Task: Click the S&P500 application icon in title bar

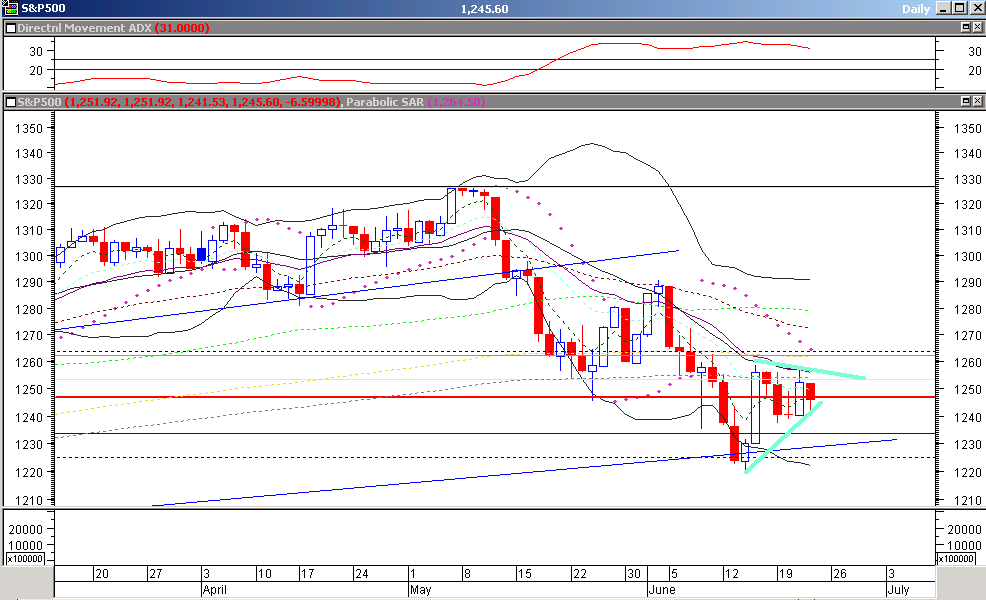Action: (x=12, y=8)
